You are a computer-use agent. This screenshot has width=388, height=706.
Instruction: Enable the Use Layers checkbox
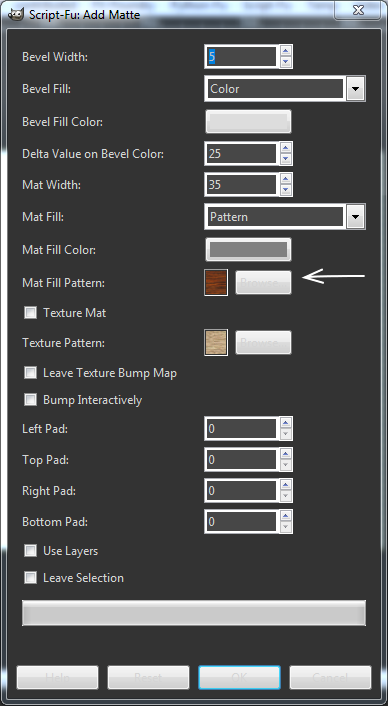click(30, 551)
